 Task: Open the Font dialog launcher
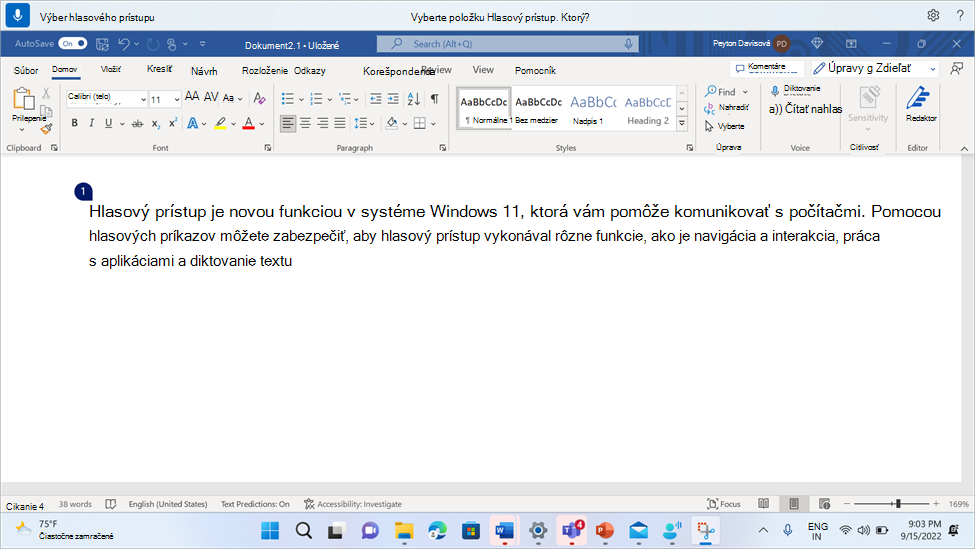267,147
